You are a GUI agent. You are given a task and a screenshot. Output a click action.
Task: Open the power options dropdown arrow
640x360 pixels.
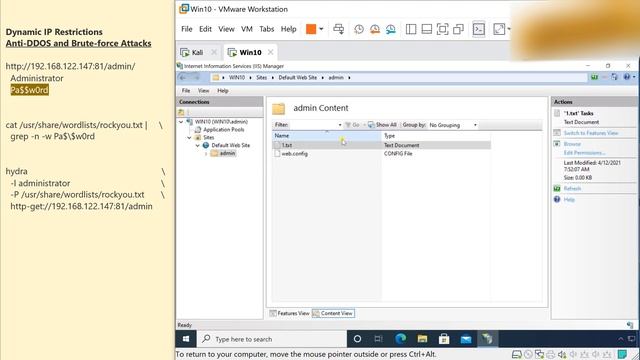(321, 29)
